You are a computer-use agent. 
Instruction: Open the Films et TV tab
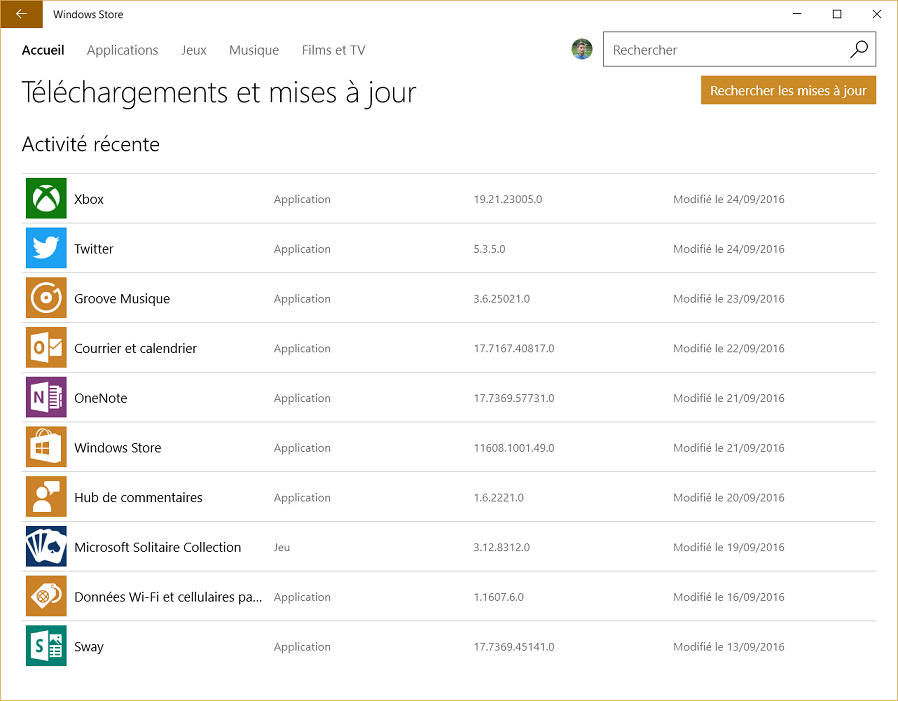coord(333,50)
